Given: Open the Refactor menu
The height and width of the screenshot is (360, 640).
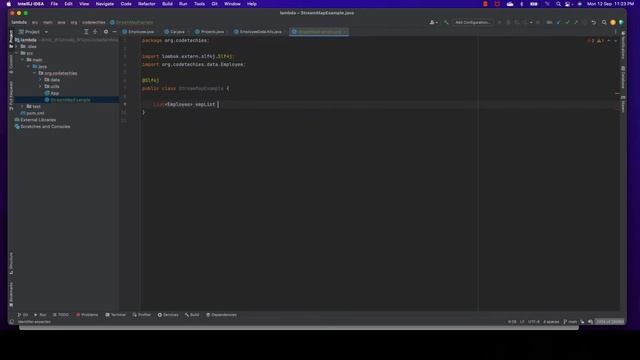Looking at the screenshot, I should 147,4.
